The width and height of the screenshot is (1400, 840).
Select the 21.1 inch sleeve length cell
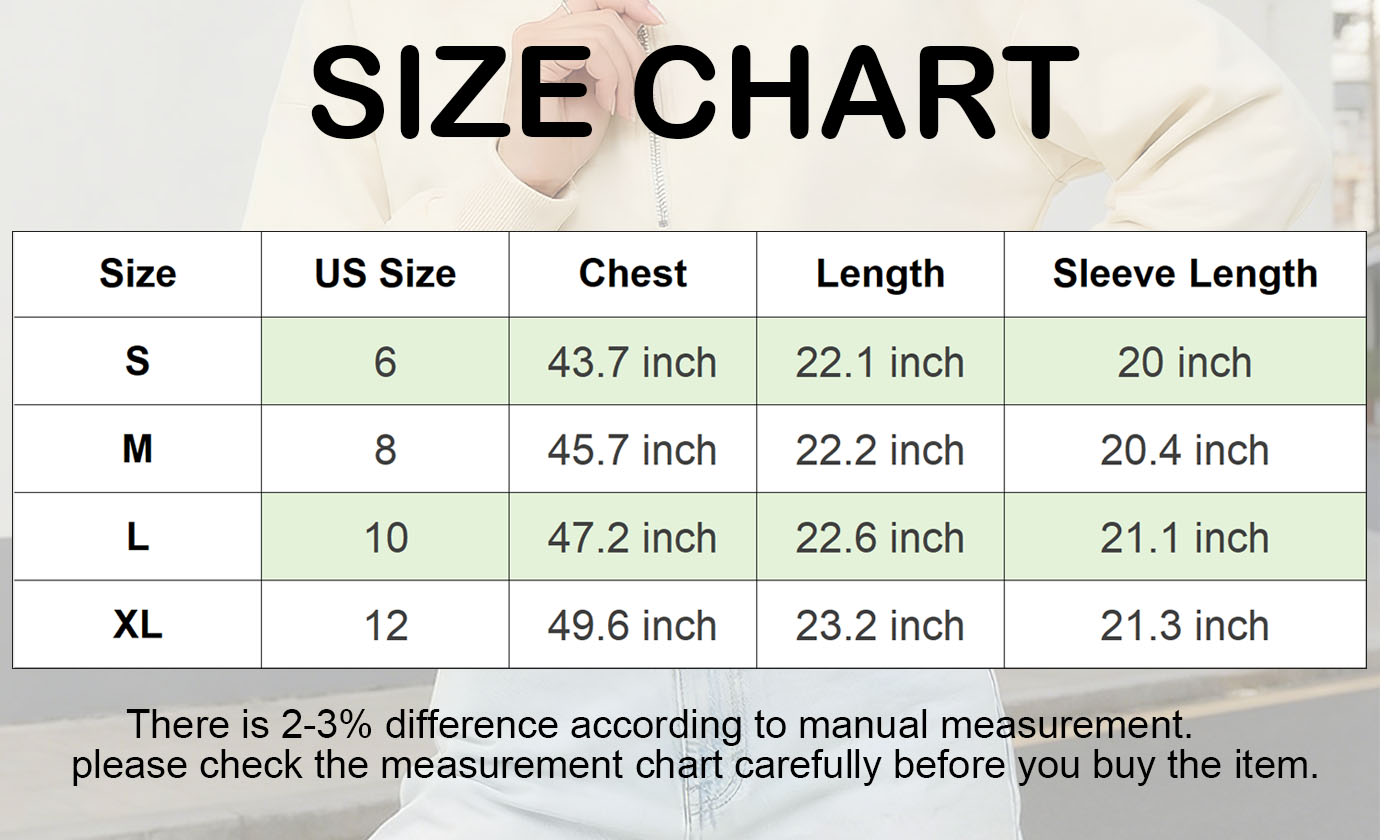tap(1185, 538)
